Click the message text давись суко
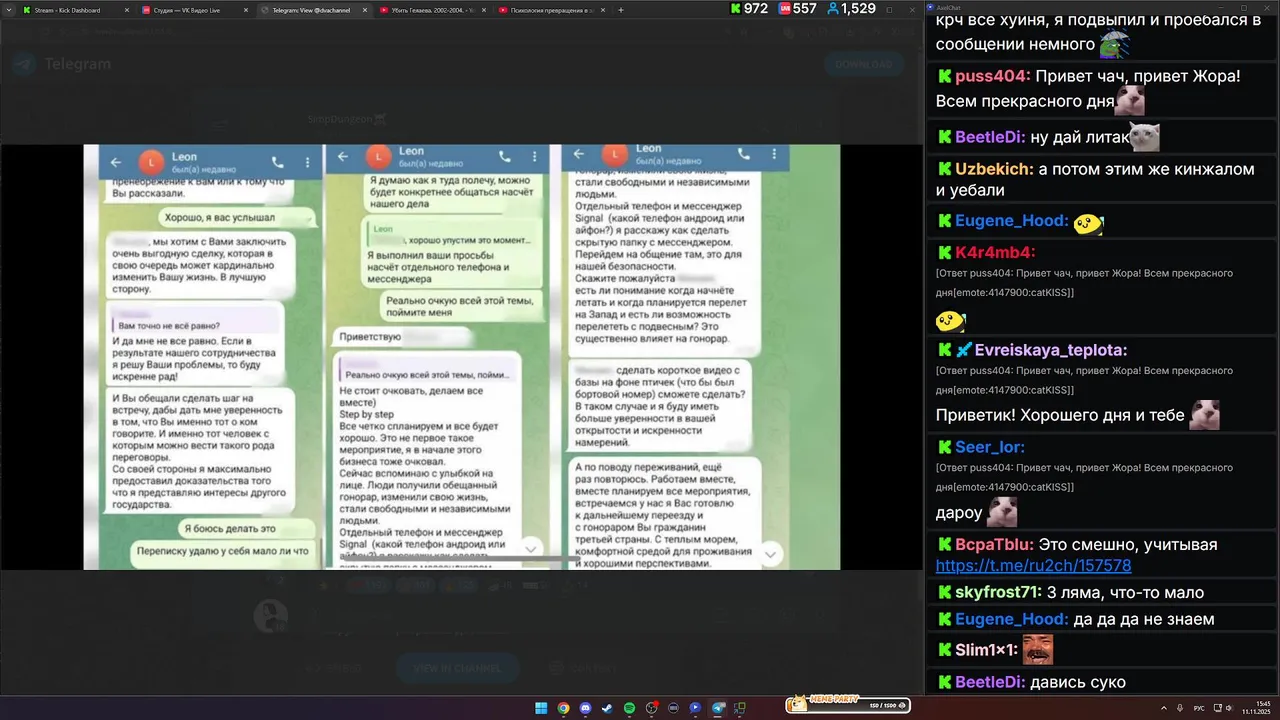This screenshot has height=720, width=1280. pos(1078,682)
